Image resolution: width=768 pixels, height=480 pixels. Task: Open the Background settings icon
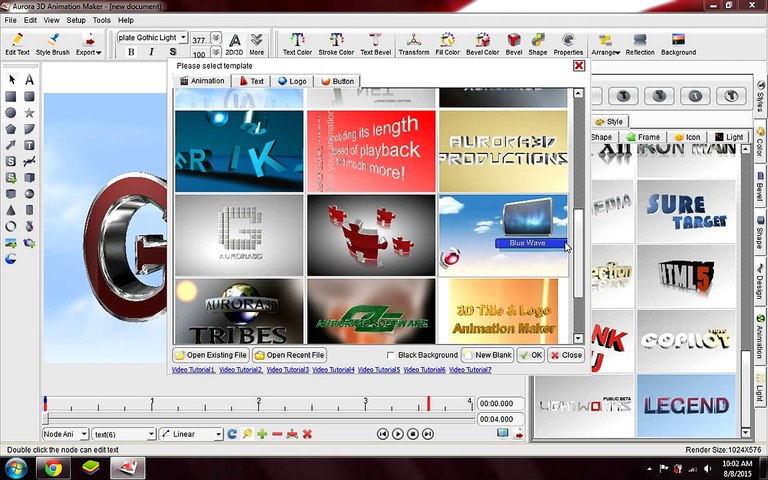coord(678,44)
